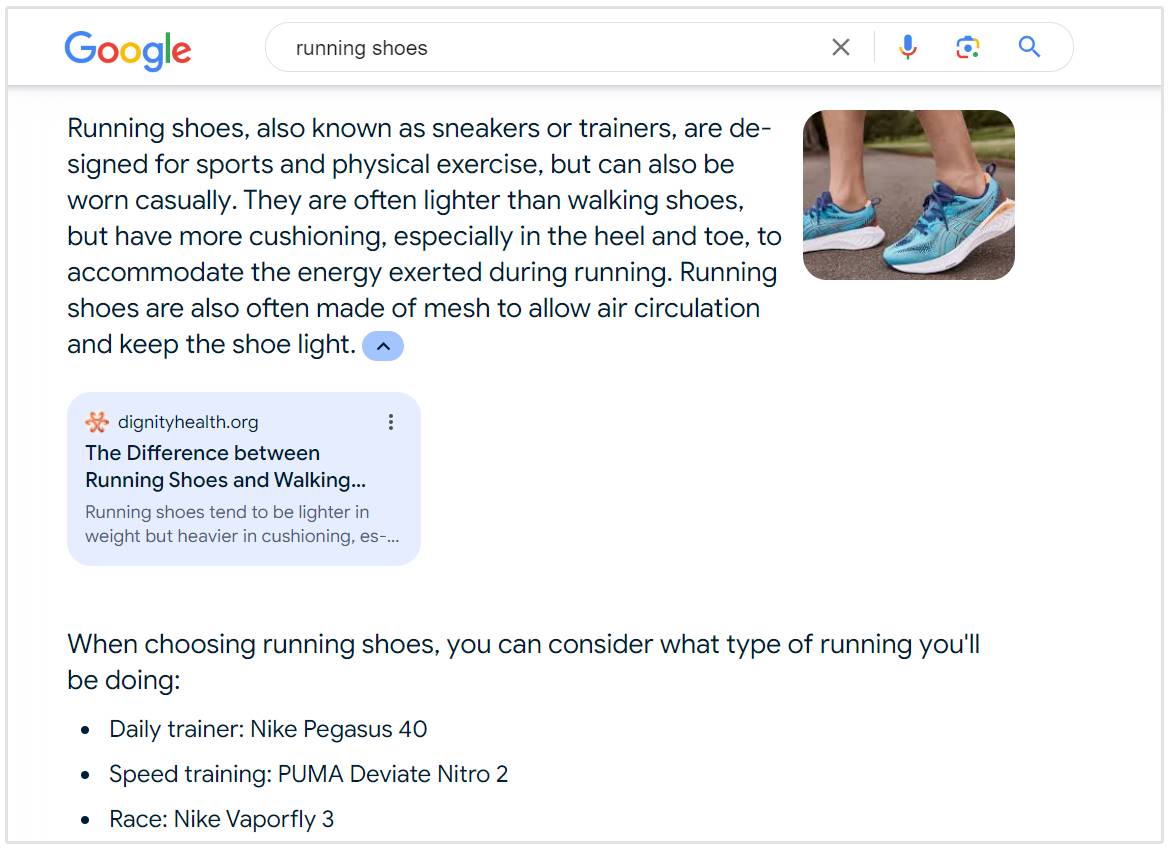1170x850 pixels.
Task: Click the Google logo
Action: tap(128, 49)
